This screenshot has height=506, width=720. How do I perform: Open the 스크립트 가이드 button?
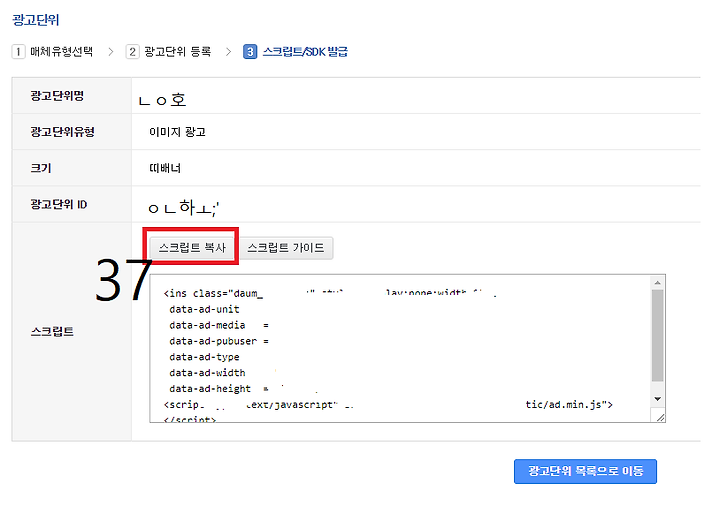[x=286, y=248]
